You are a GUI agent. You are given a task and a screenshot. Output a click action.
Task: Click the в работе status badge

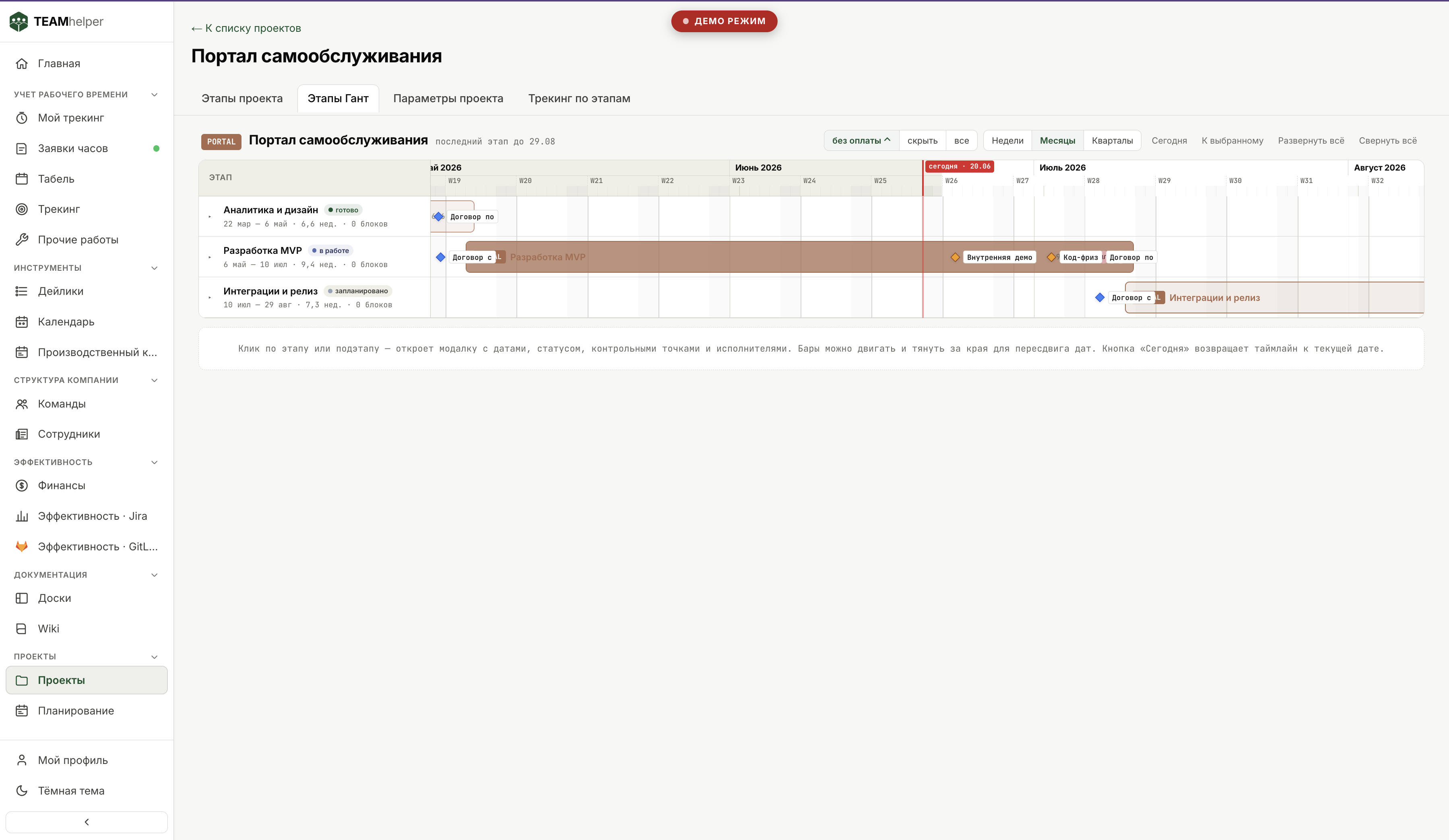point(330,251)
